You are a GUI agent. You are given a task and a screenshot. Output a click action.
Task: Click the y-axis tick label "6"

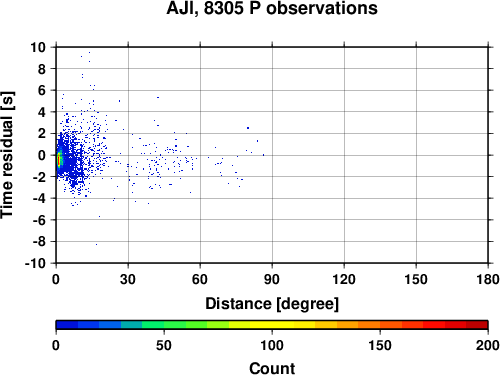pyautogui.click(x=42, y=90)
